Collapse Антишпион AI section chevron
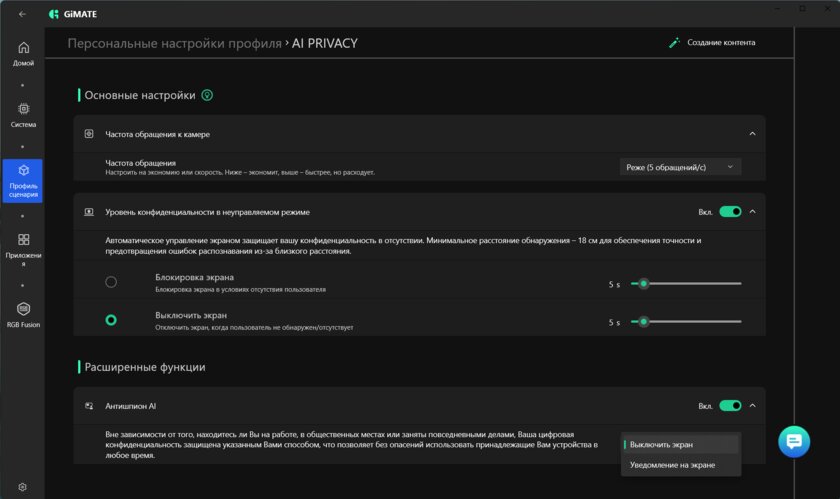This screenshot has height=499, width=840. click(x=752, y=406)
